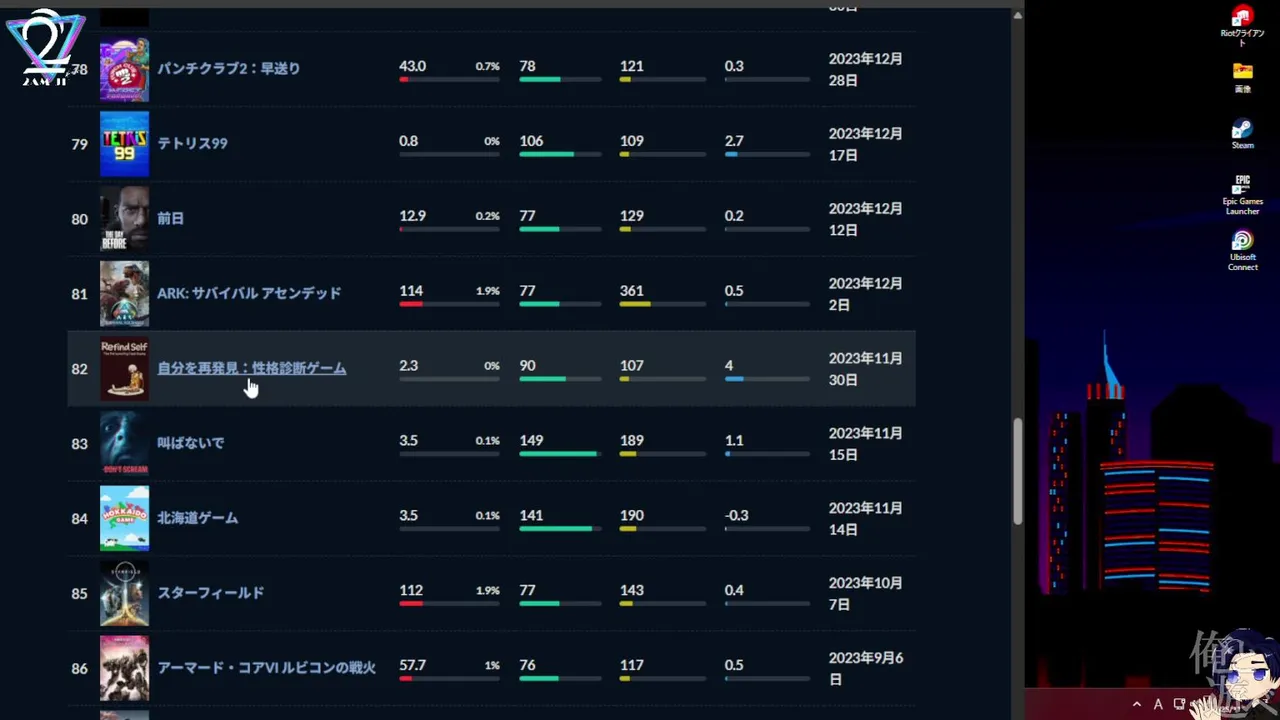Click the ARK Survival Ascended cover art

click(124, 294)
